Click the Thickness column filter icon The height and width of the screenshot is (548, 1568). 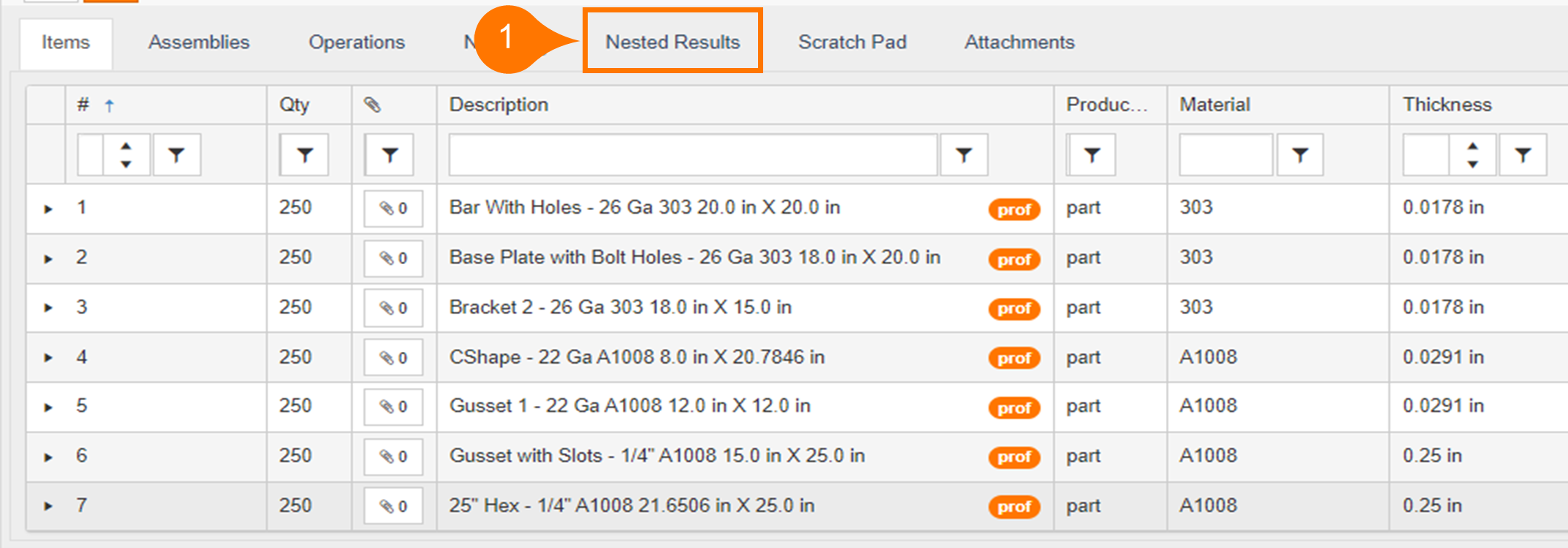(1522, 155)
